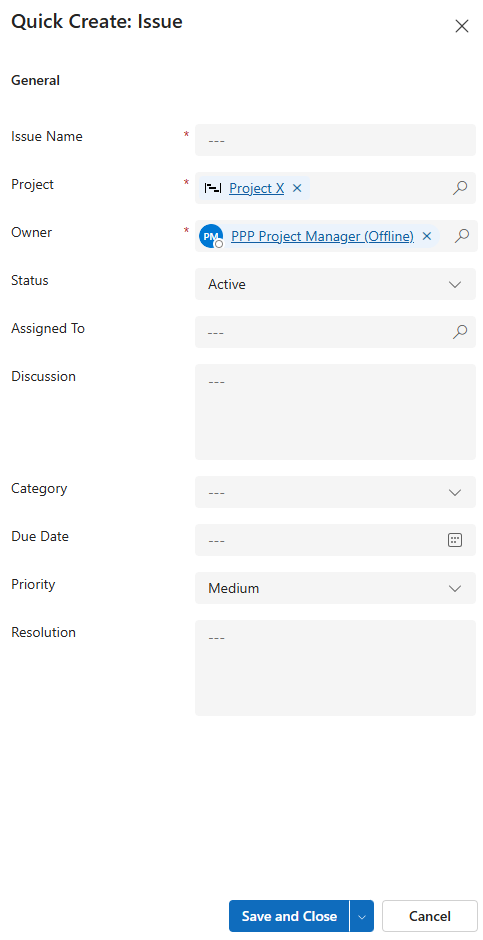Click the Owner lookup search magnifier icon
The width and height of the screenshot is (483, 940).
point(461,236)
